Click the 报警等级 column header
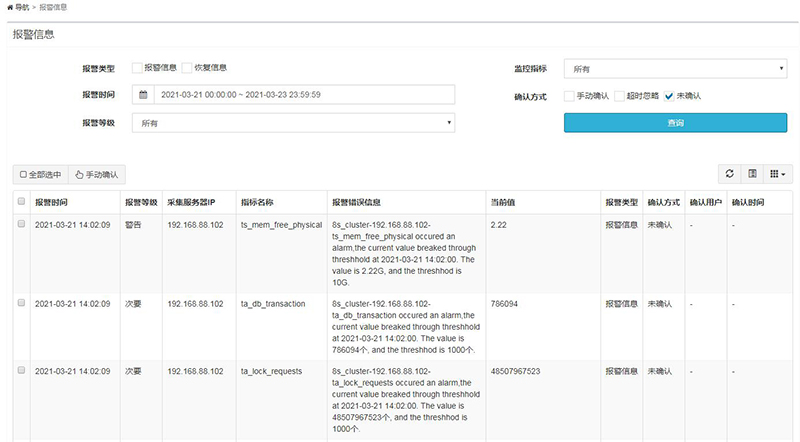 pos(141,202)
